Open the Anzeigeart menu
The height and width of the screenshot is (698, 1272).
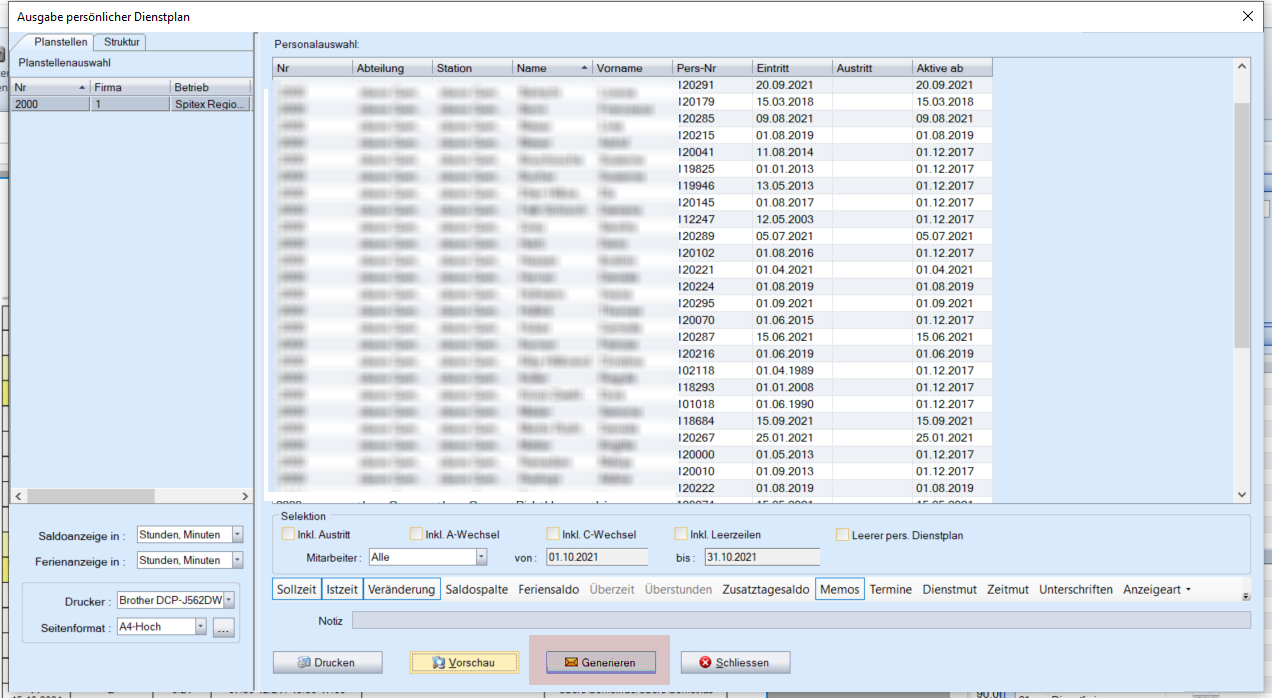pyautogui.click(x=1156, y=590)
